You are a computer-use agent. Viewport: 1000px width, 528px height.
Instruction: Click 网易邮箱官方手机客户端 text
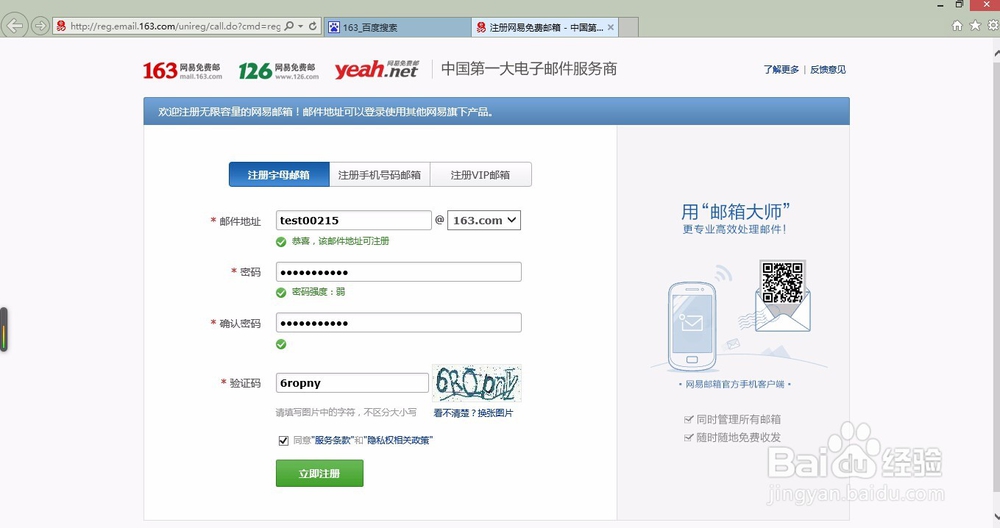tap(735, 385)
